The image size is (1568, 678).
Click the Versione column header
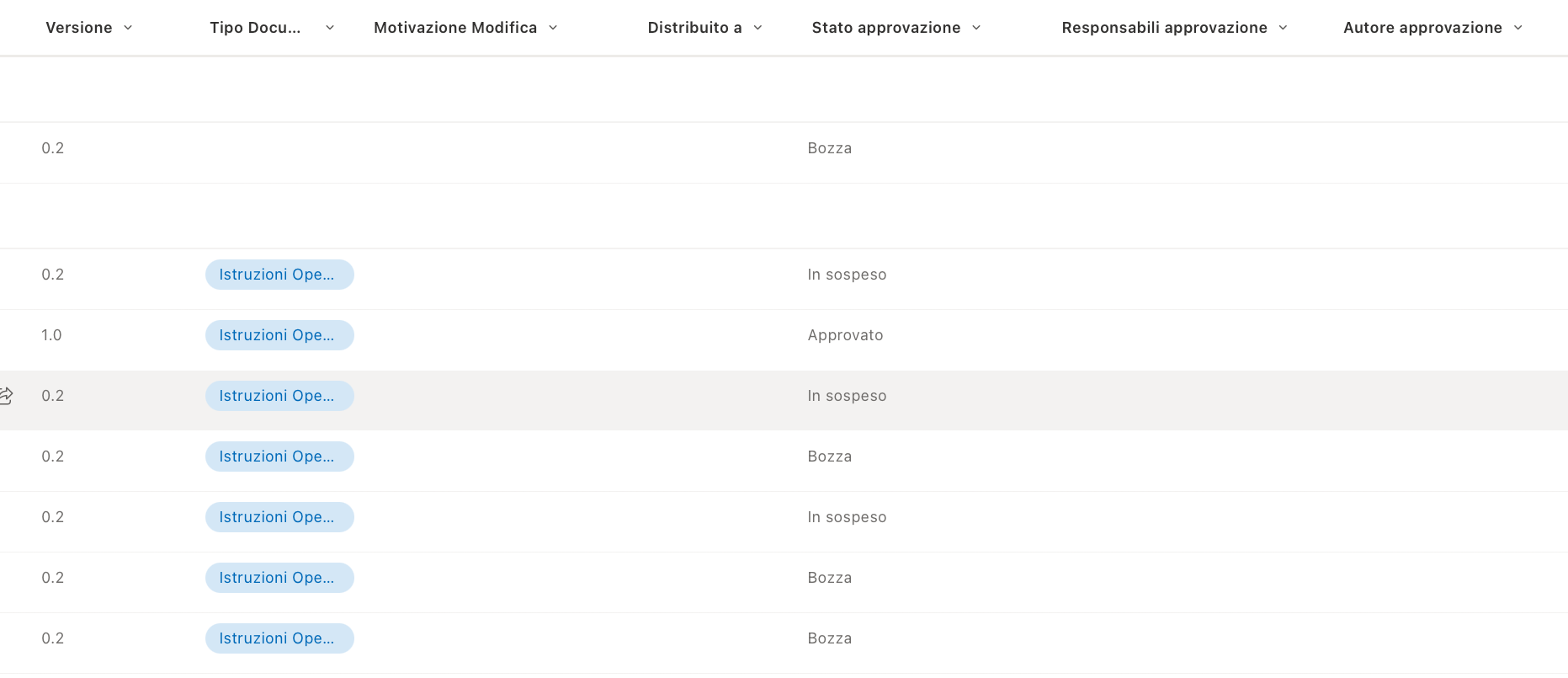(79, 27)
